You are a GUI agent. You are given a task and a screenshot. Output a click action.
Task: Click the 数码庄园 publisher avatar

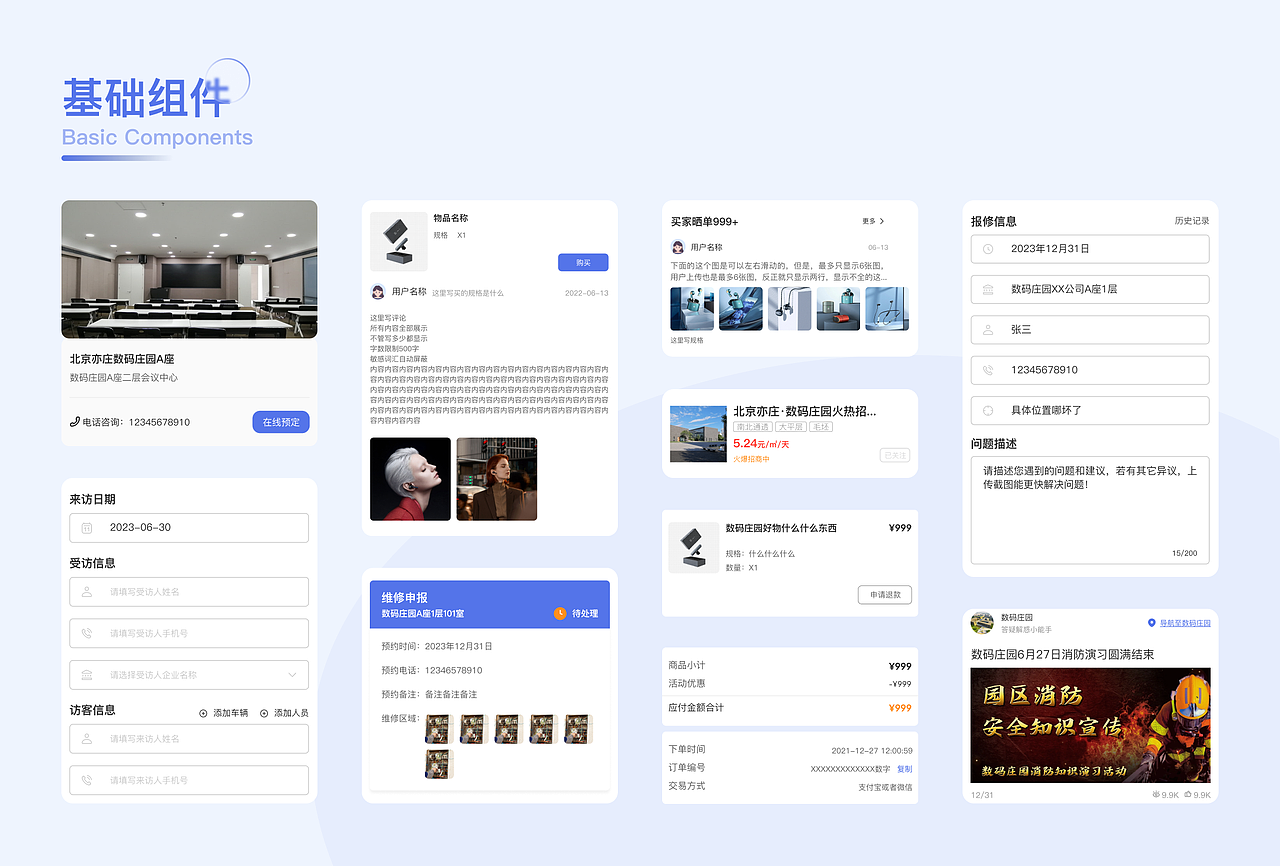click(x=982, y=623)
